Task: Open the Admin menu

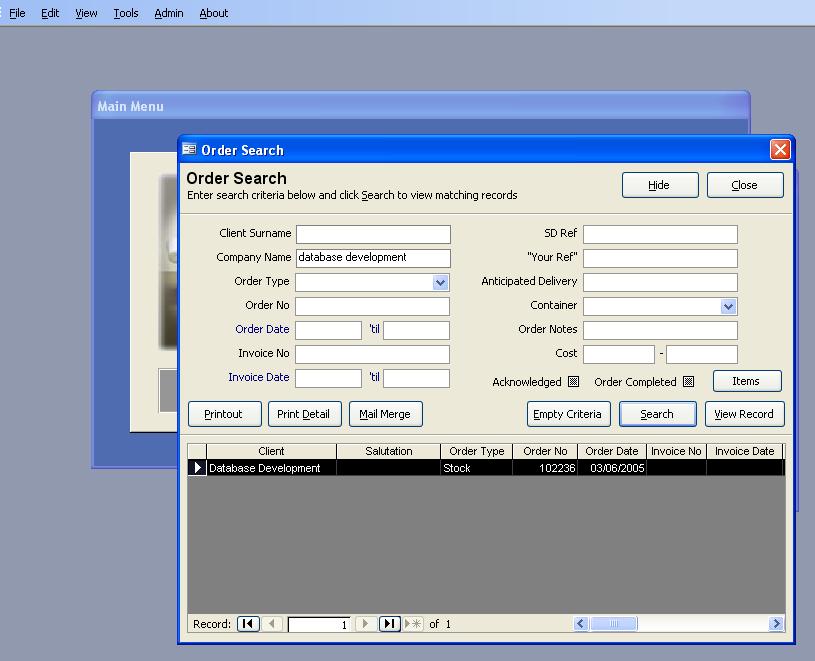Action: [169, 13]
